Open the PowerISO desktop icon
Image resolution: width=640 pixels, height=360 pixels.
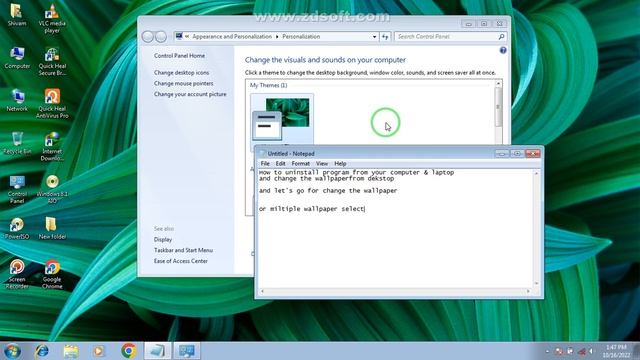(x=17, y=228)
